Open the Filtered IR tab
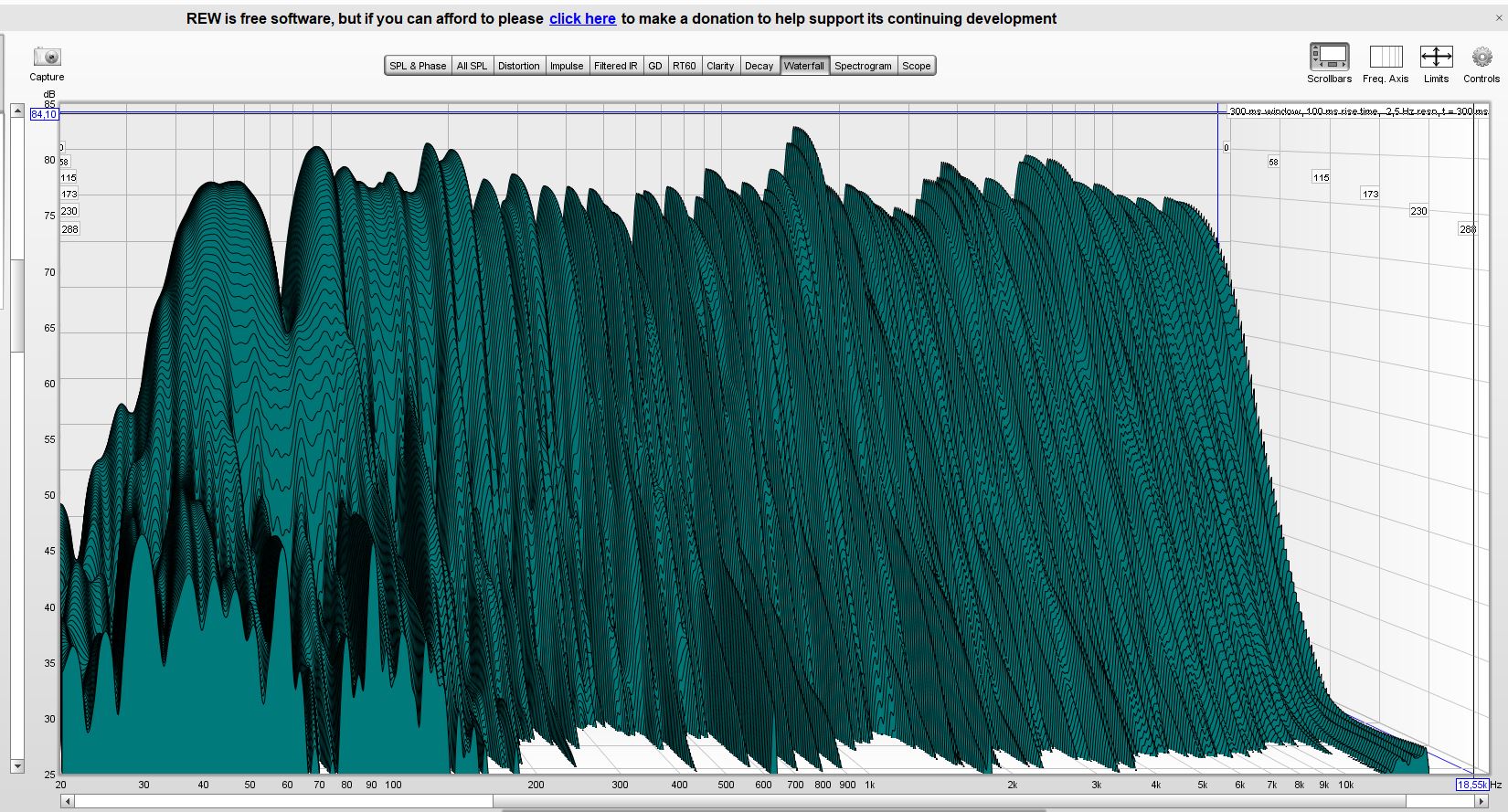This screenshot has height=812, width=1508. [615, 66]
